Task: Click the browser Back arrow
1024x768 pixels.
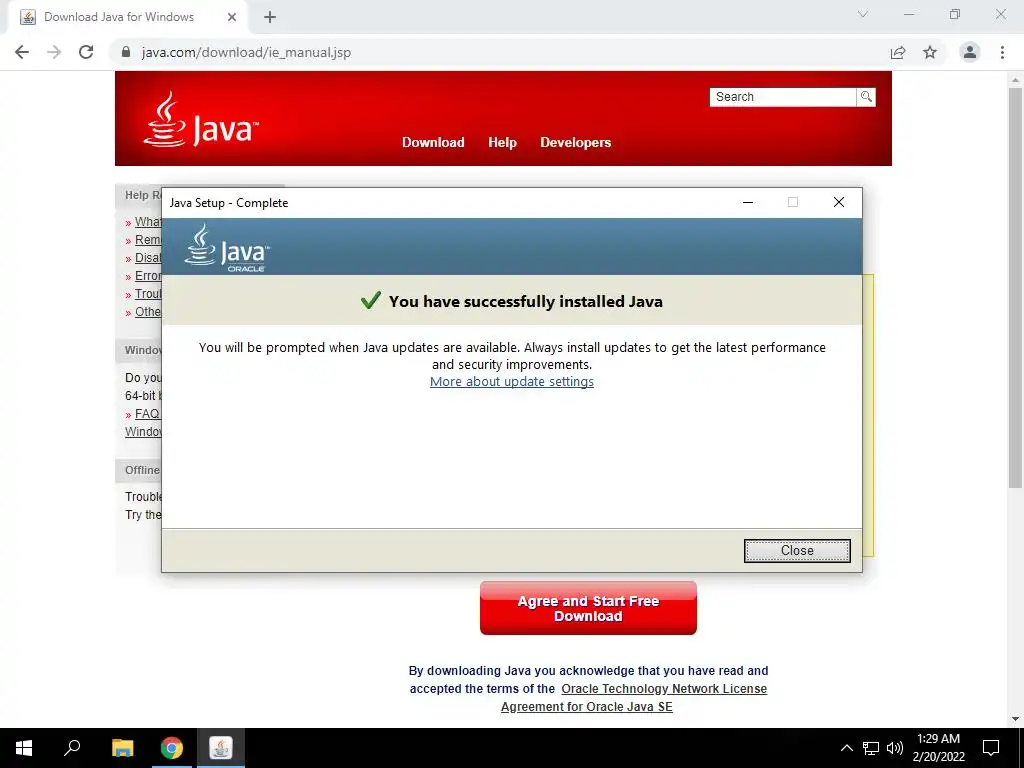Action: (x=22, y=52)
